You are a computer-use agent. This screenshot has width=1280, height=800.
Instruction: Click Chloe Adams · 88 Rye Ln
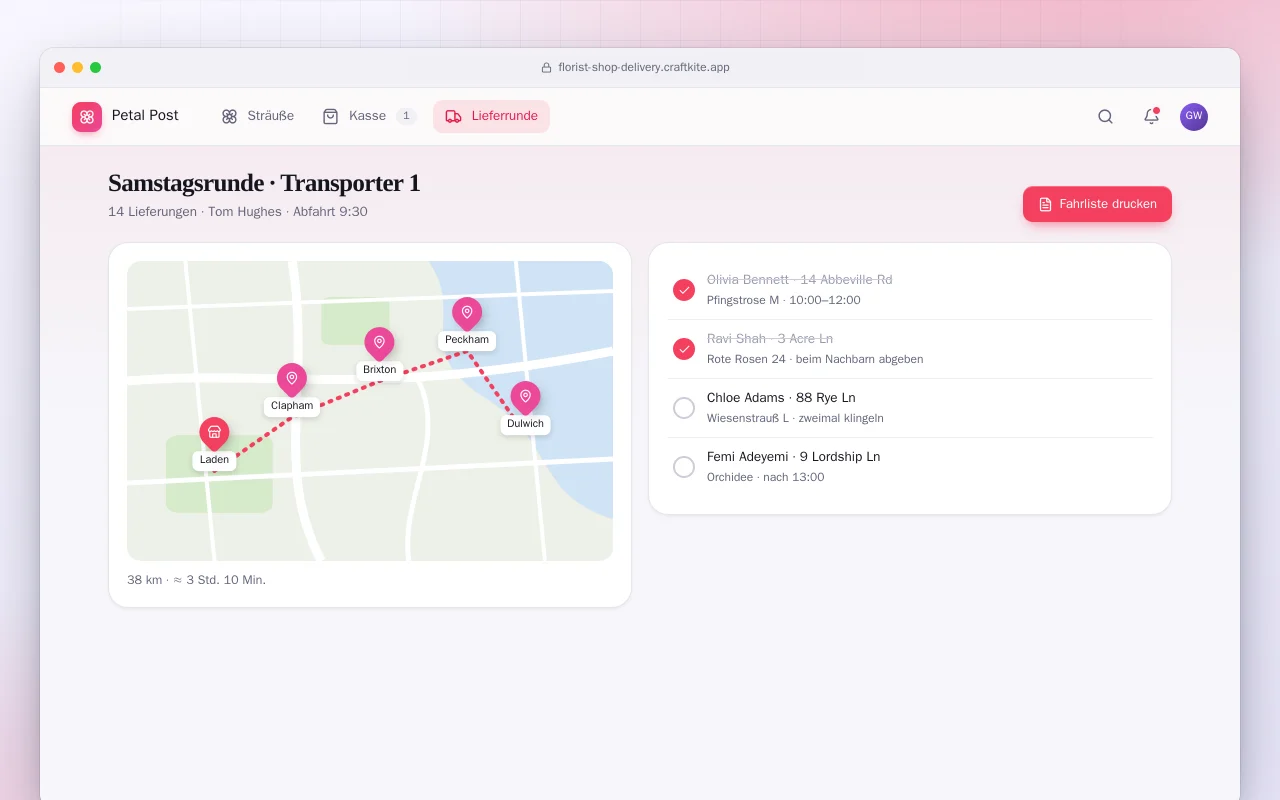(x=781, y=398)
